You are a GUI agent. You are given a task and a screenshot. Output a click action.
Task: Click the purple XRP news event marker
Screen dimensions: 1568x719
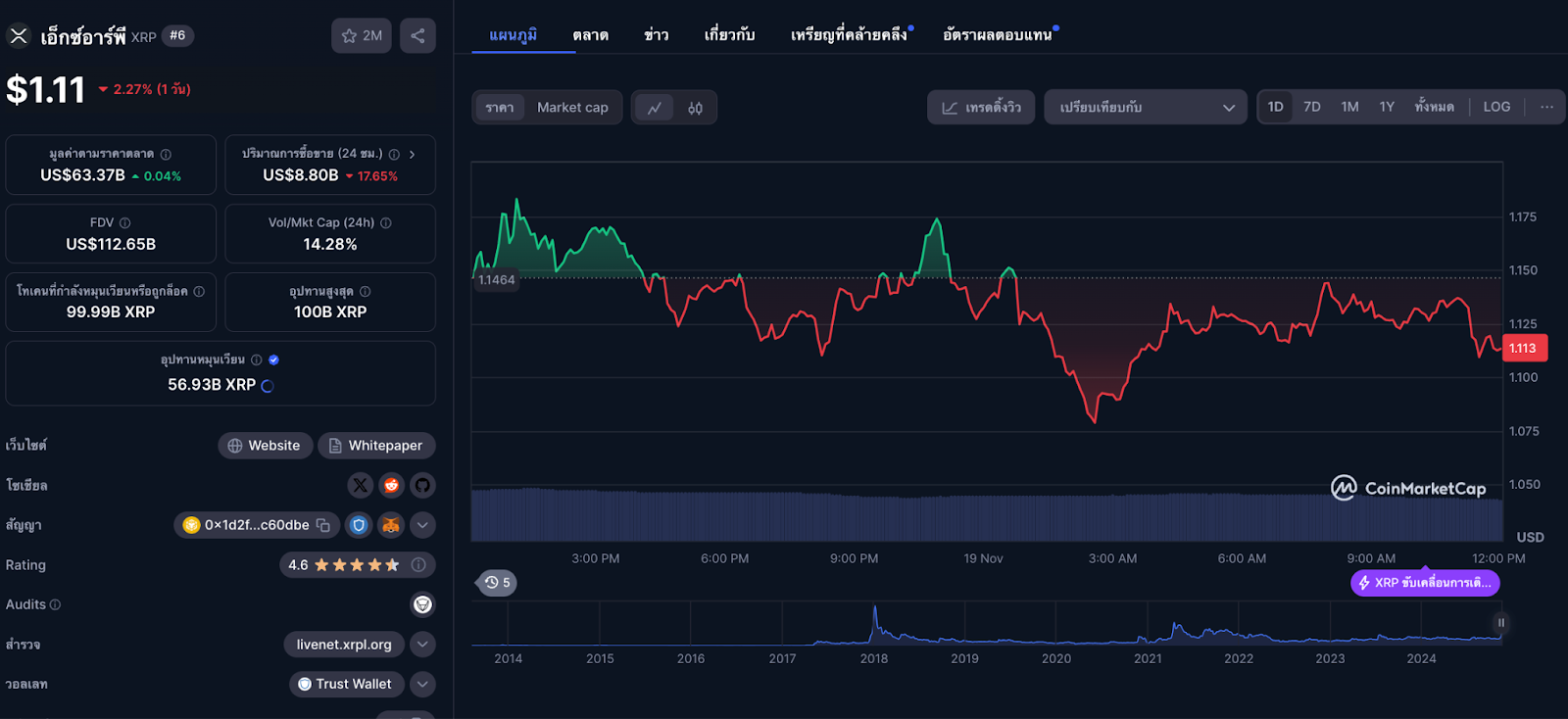pyautogui.click(x=1425, y=583)
